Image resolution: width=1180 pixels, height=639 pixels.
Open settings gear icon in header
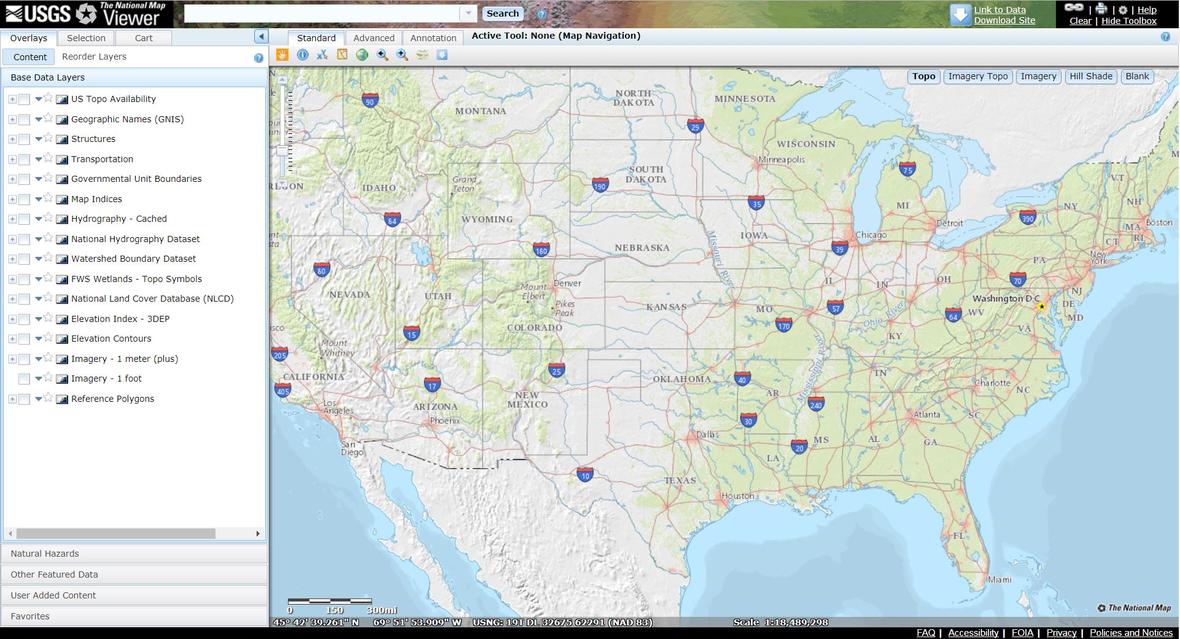[x=1122, y=10]
